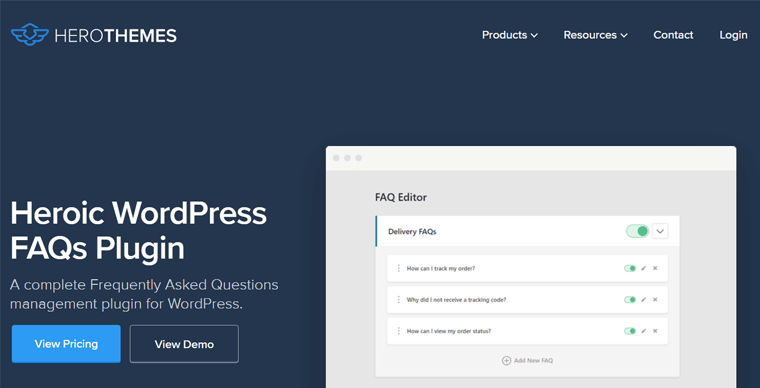
Task: Click the View Pricing button
Action: (x=66, y=344)
